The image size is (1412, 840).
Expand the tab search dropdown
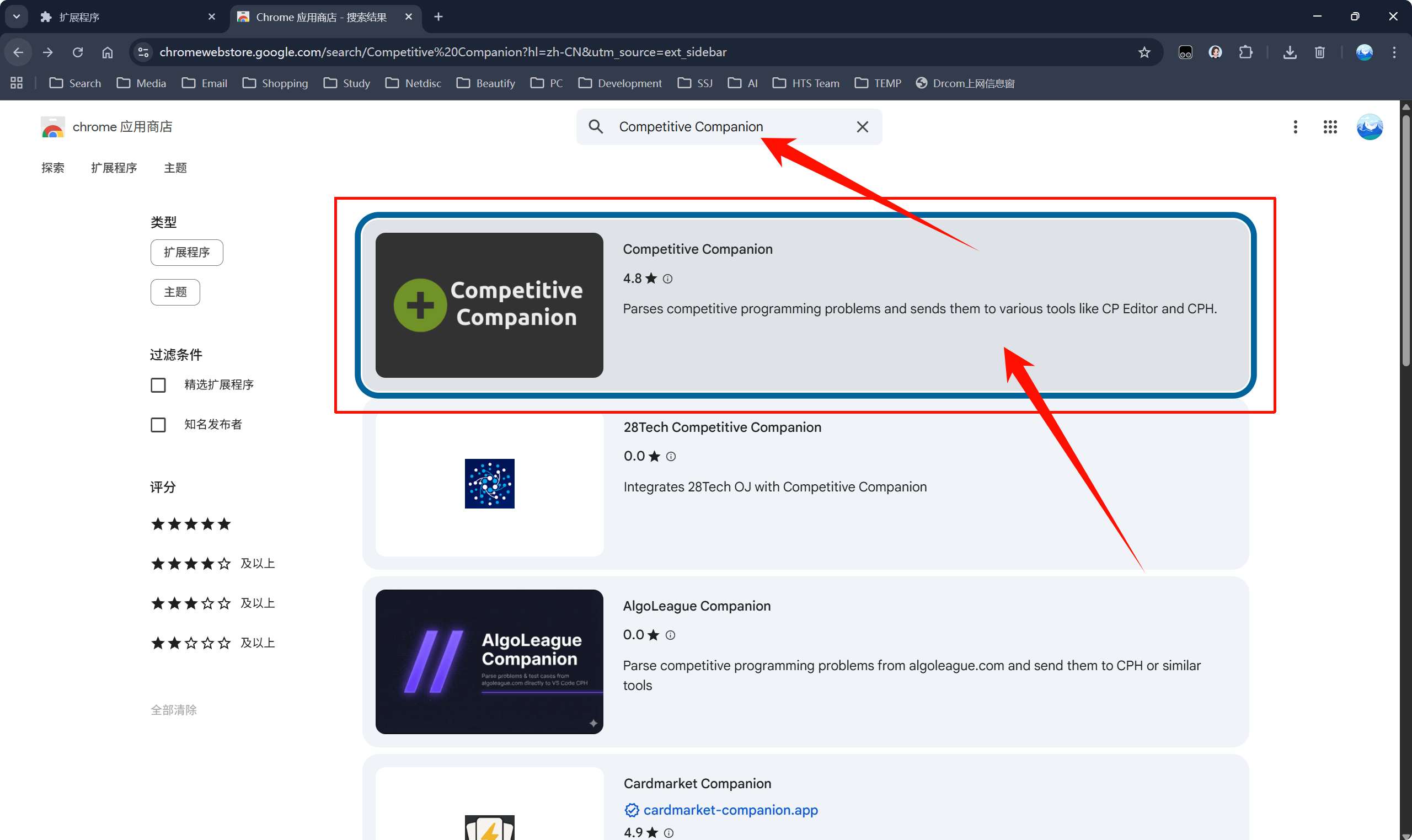(x=17, y=17)
